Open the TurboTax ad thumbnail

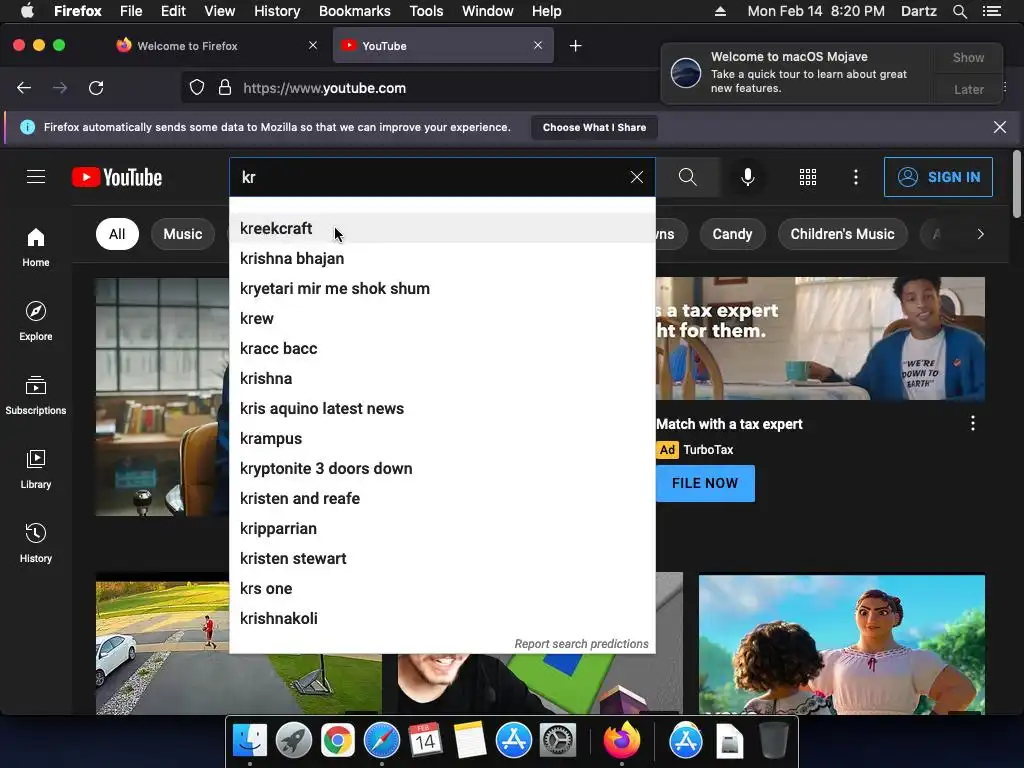pyautogui.click(x=820, y=338)
